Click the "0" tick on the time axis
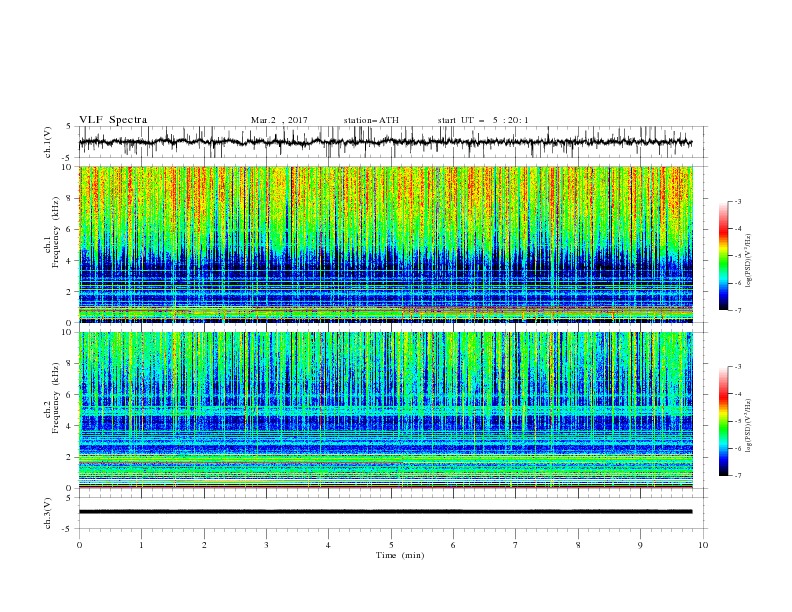 [x=79, y=545]
